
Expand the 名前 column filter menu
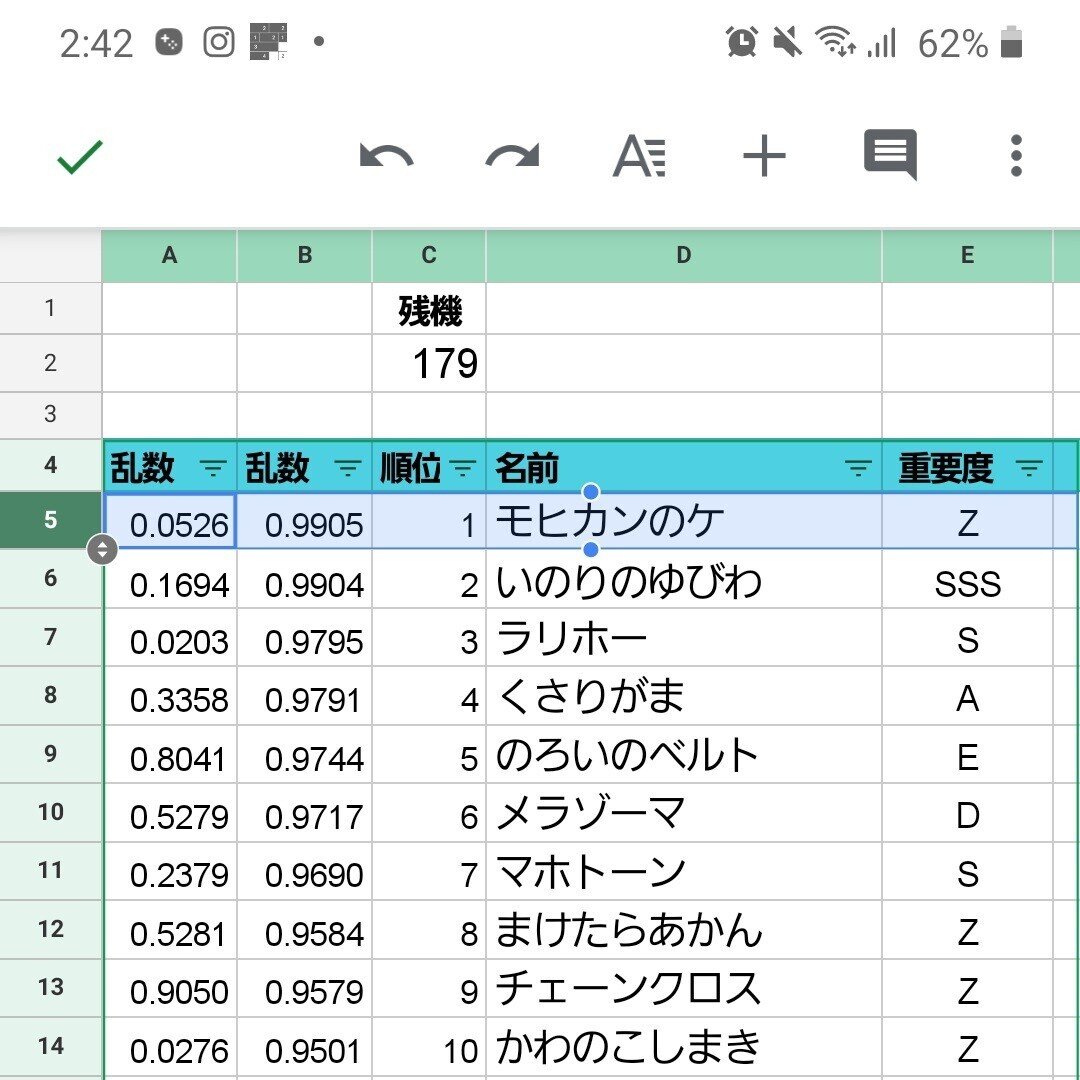pos(858,468)
